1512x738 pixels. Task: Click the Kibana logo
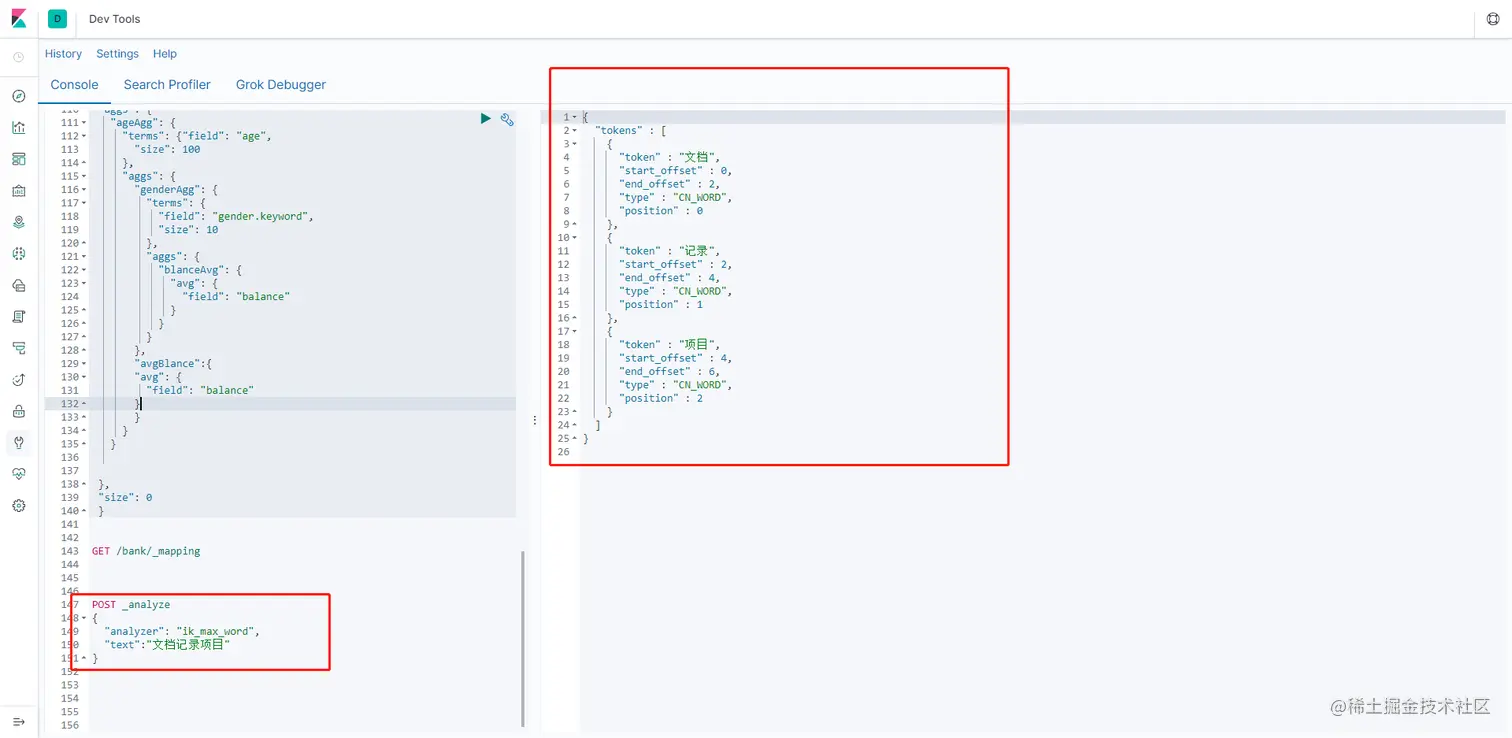point(19,19)
